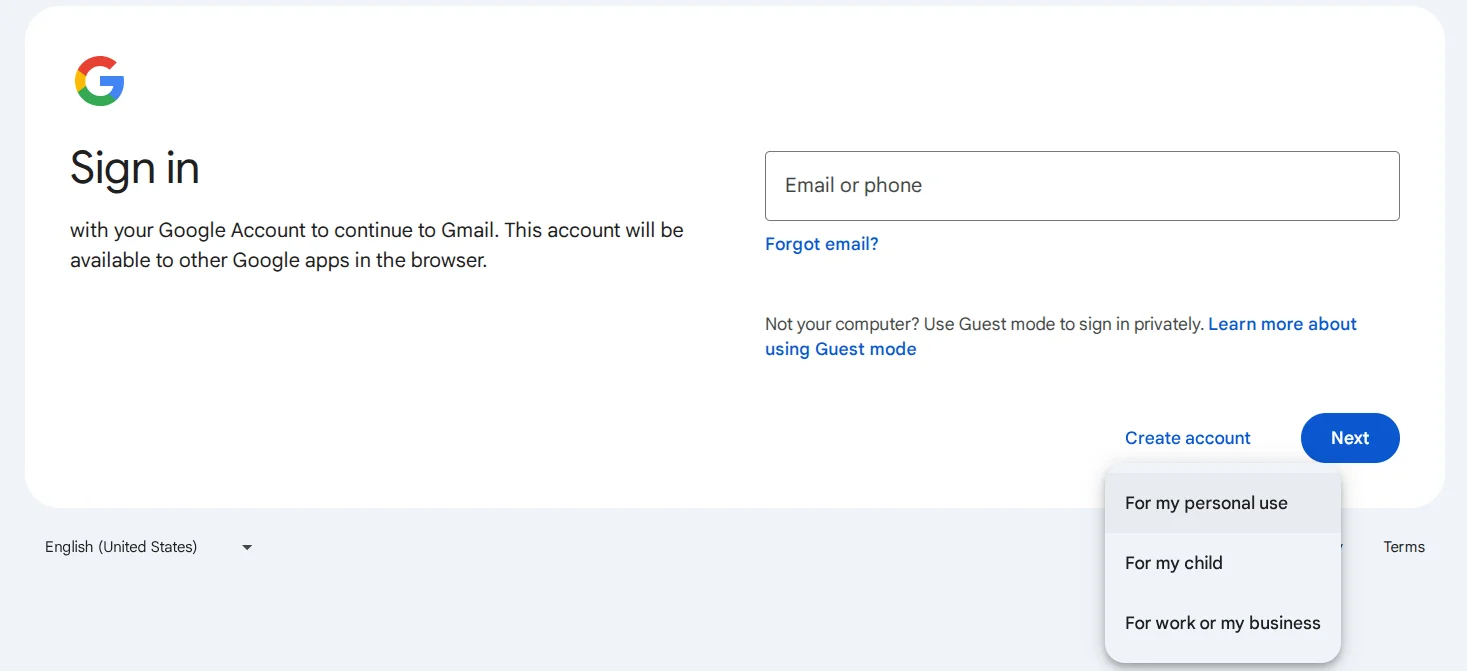Open the English (United States) language selector

pyautogui.click(x=121, y=547)
